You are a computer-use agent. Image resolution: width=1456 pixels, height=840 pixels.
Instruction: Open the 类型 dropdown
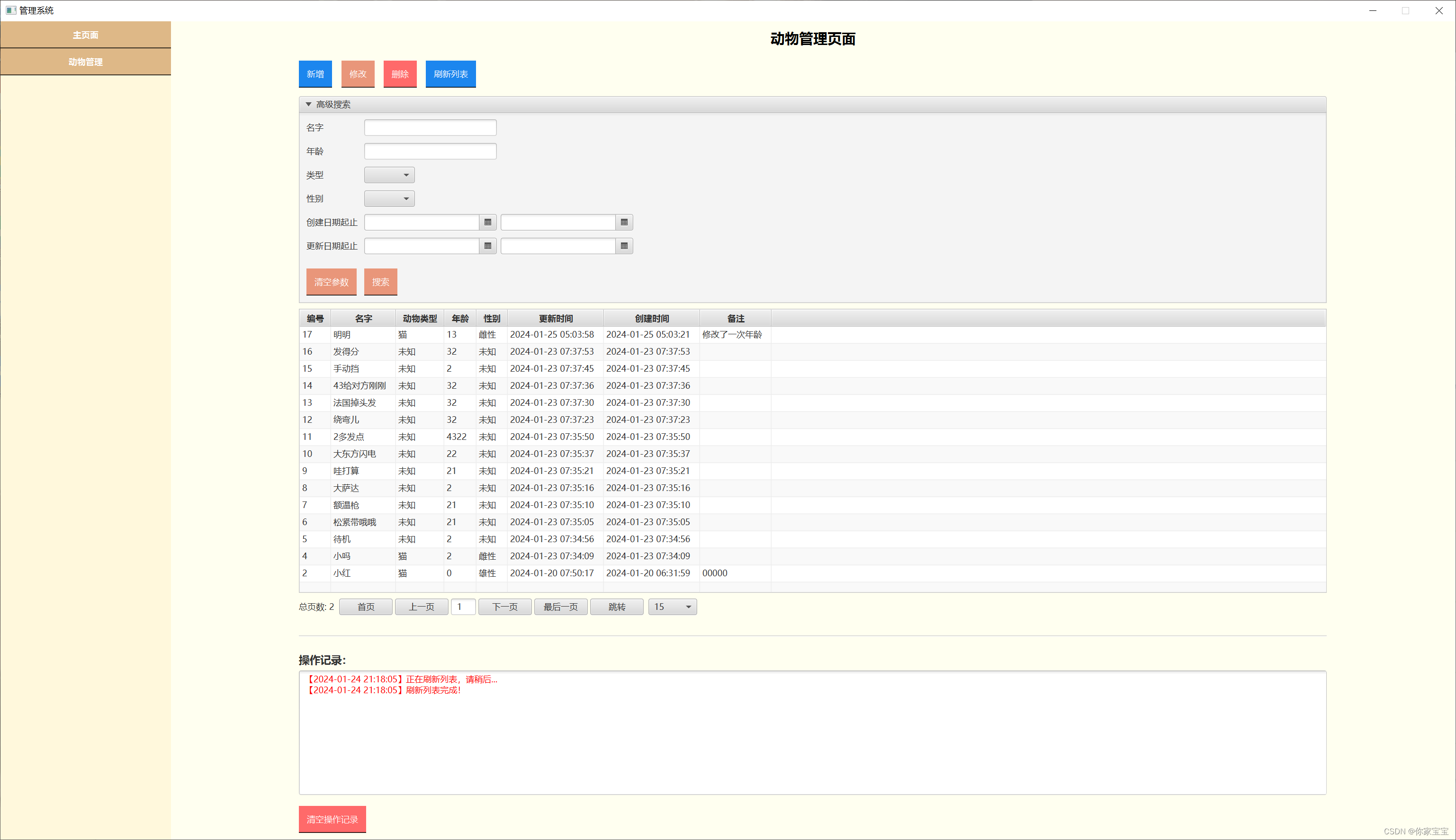389,175
